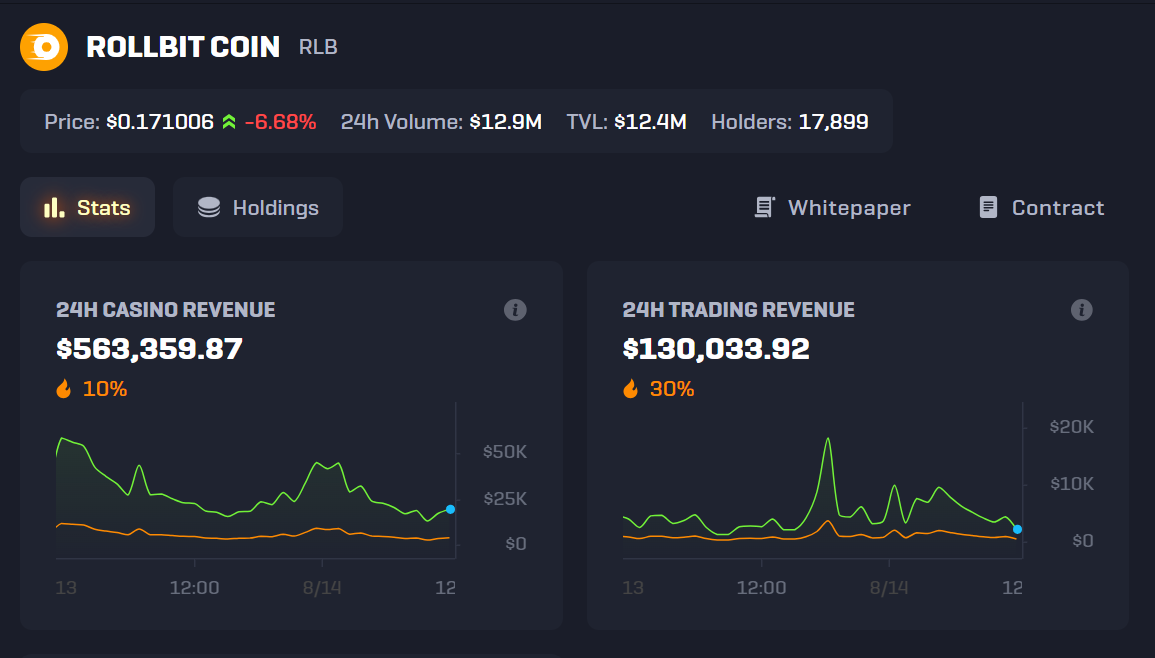1155x658 pixels.
Task: Click the 12:00 label on trading chart
Action: pos(761,588)
